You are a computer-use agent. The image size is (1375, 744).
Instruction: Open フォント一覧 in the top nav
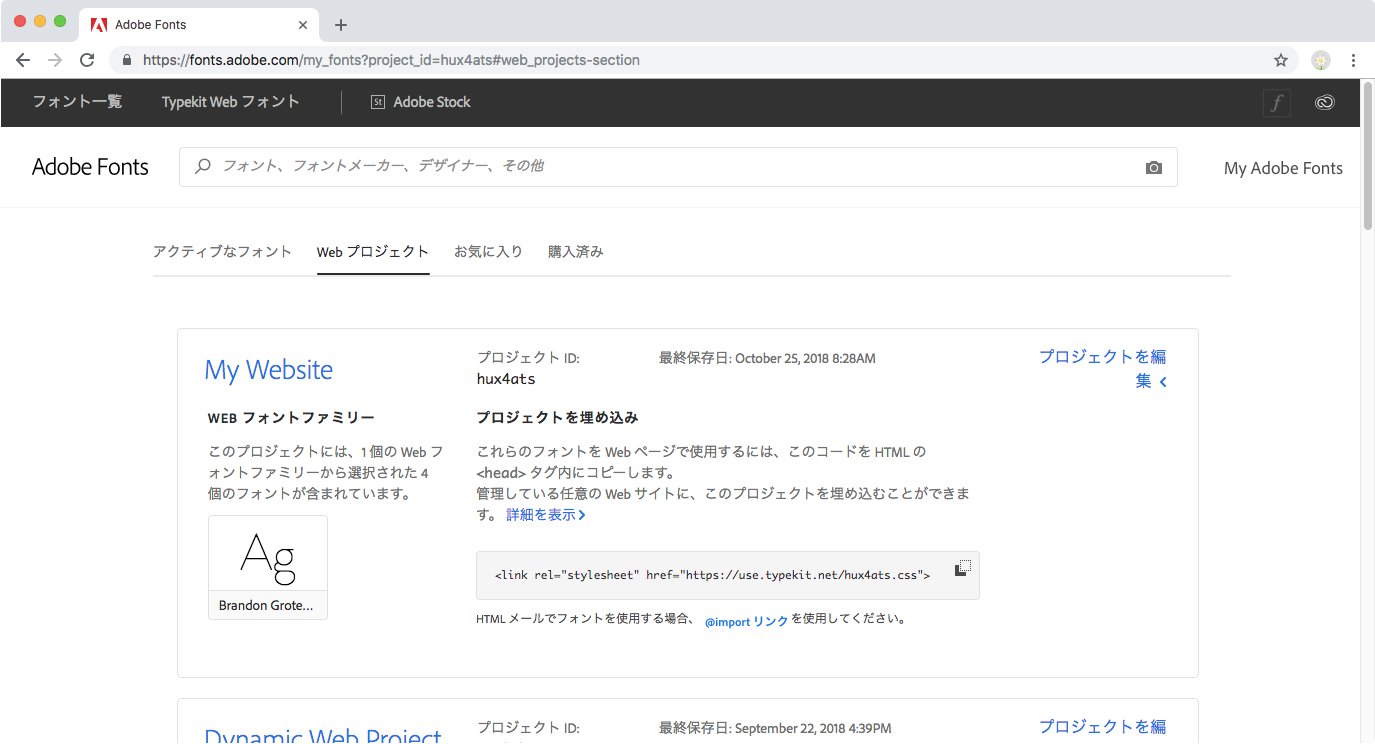(x=77, y=102)
